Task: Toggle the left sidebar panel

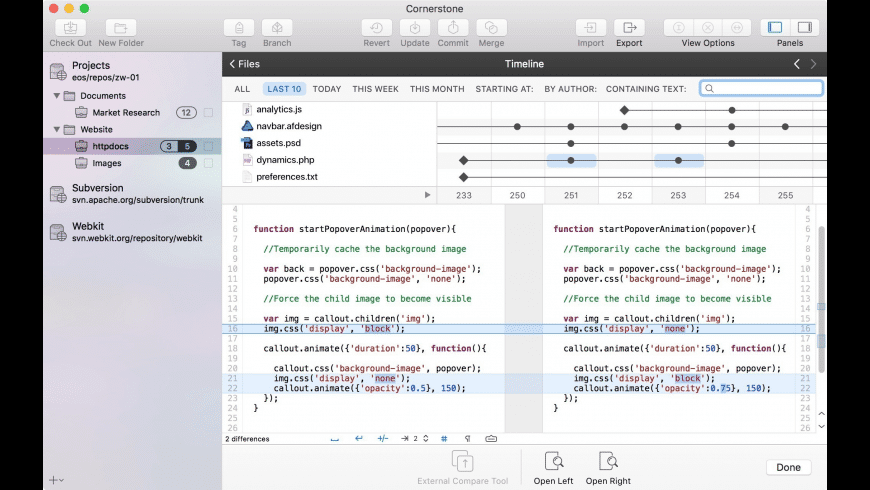Action: pos(775,28)
